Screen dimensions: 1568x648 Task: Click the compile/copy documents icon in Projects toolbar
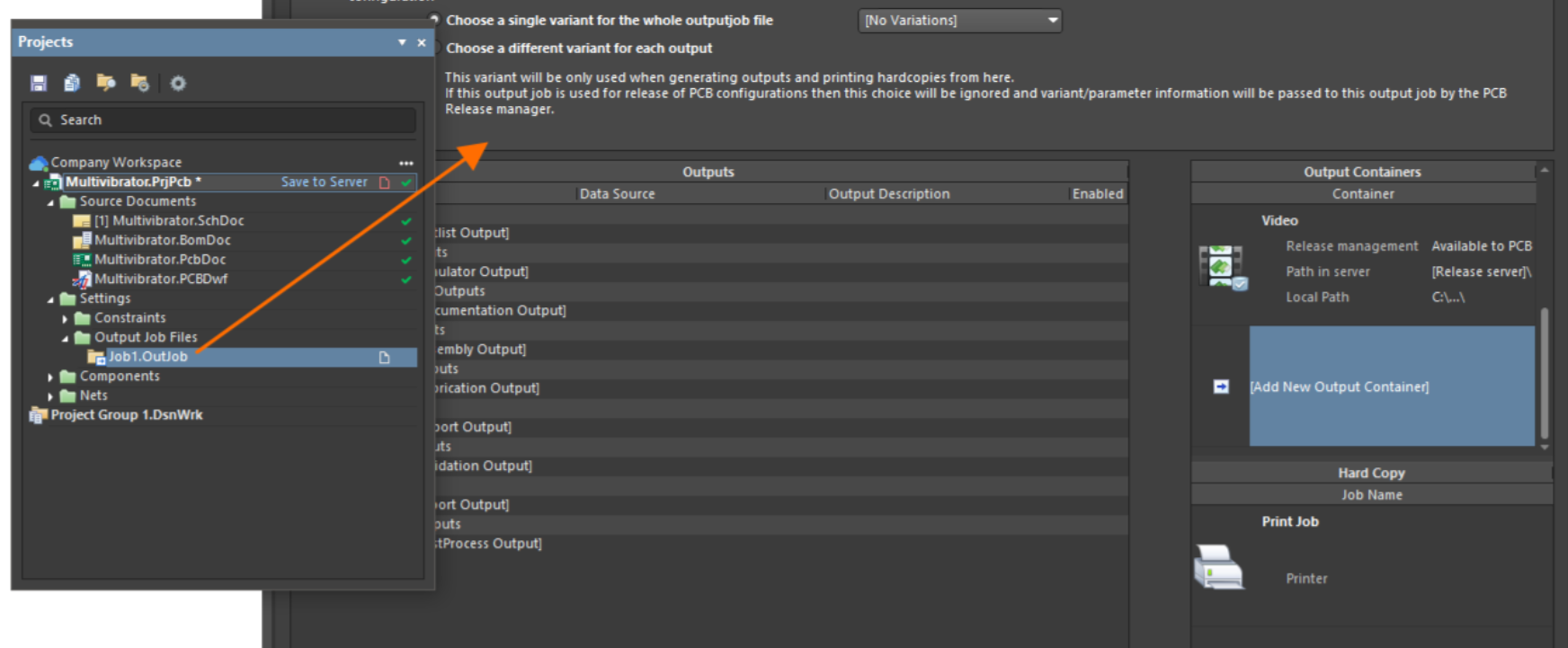tap(72, 84)
